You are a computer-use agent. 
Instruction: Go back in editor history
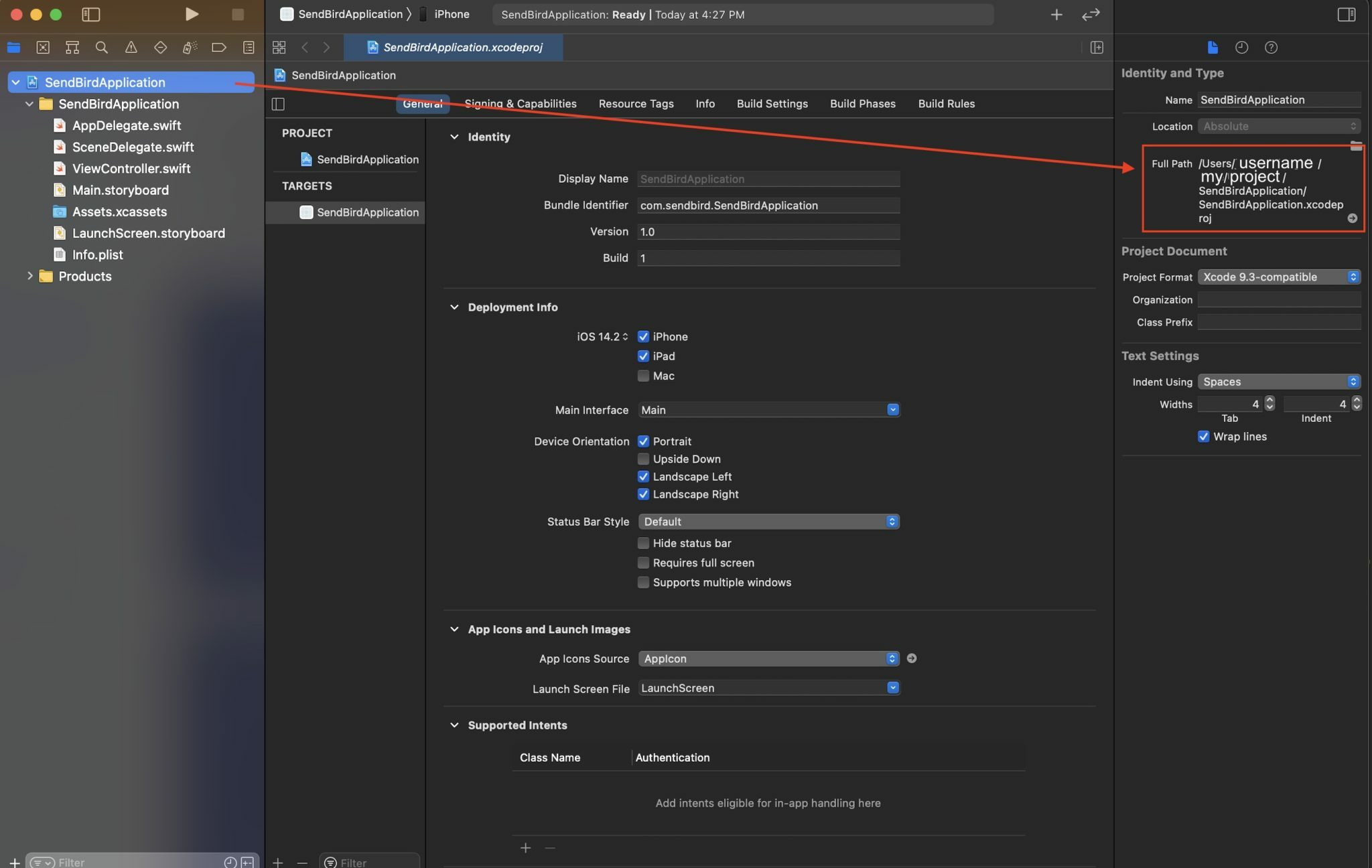(x=305, y=48)
